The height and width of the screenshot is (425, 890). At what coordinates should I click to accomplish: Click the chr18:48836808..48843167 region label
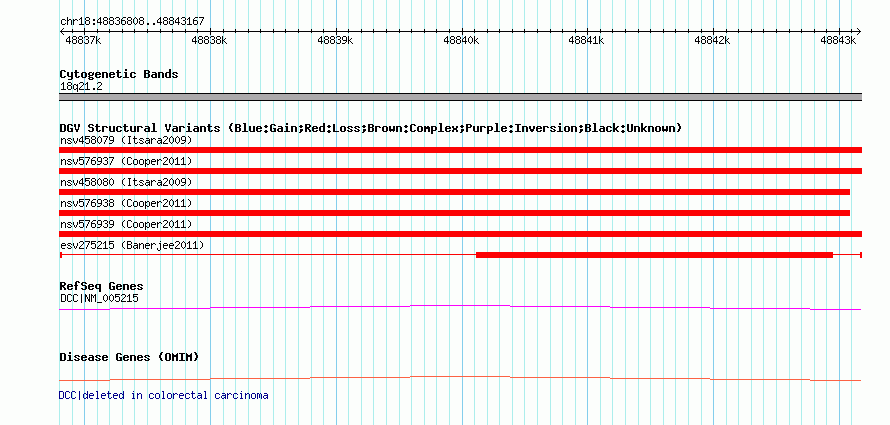pos(132,22)
